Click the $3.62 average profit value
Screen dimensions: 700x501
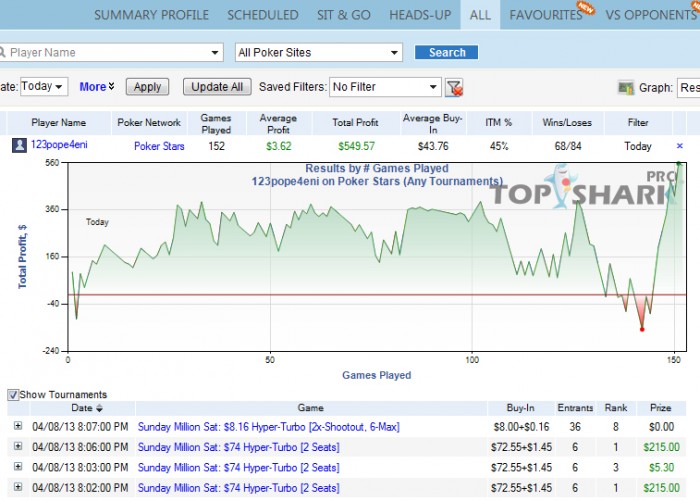279,146
